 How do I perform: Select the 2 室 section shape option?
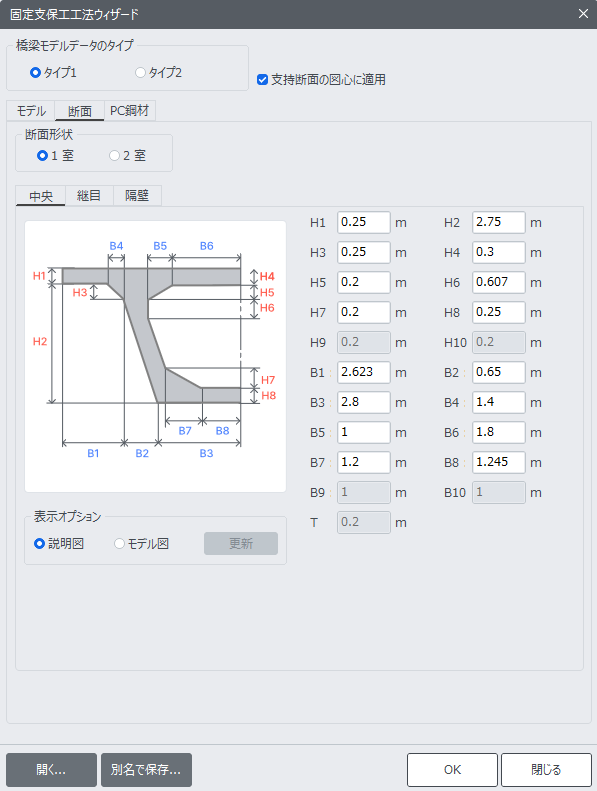[x=127, y=155]
